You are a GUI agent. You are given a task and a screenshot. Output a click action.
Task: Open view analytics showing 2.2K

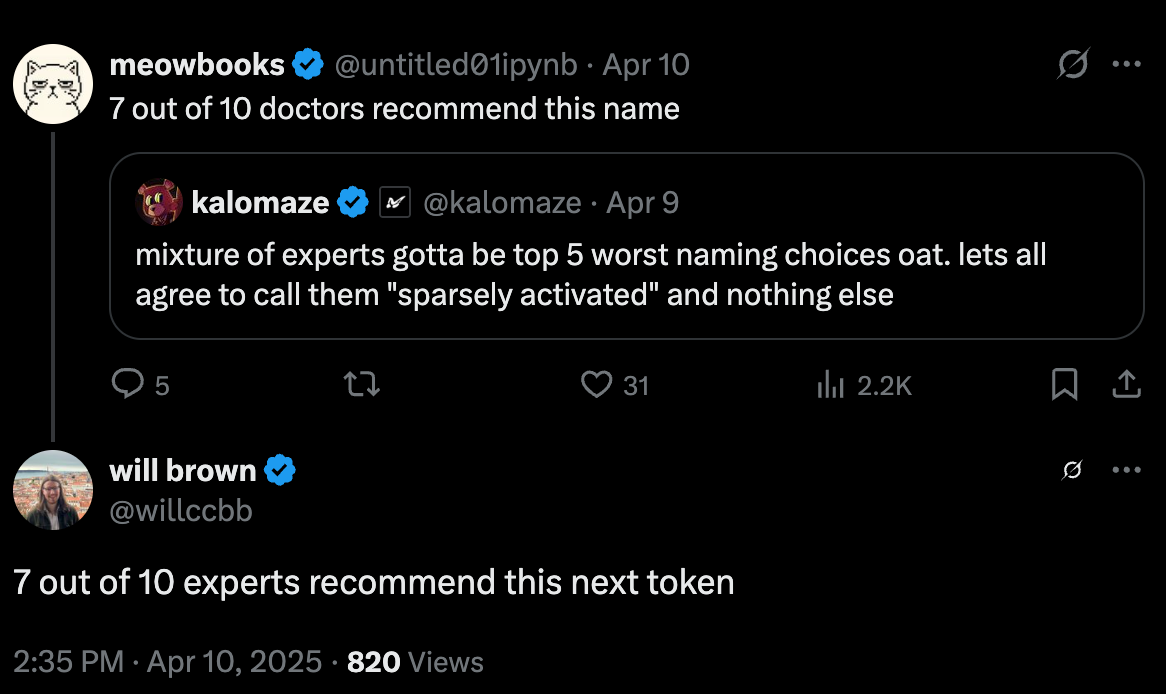tap(864, 385)
